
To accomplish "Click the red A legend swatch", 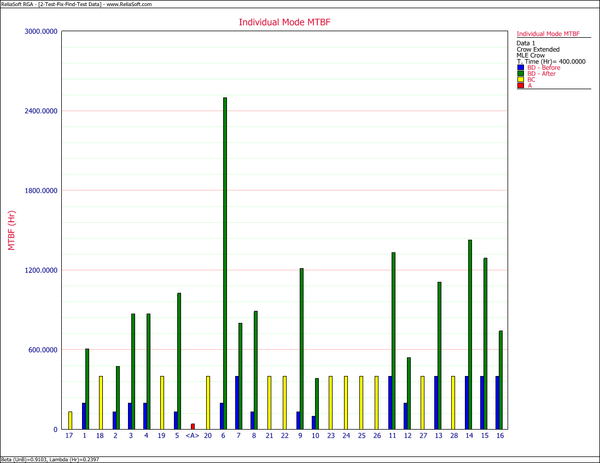I will click(x=520, y=85).
